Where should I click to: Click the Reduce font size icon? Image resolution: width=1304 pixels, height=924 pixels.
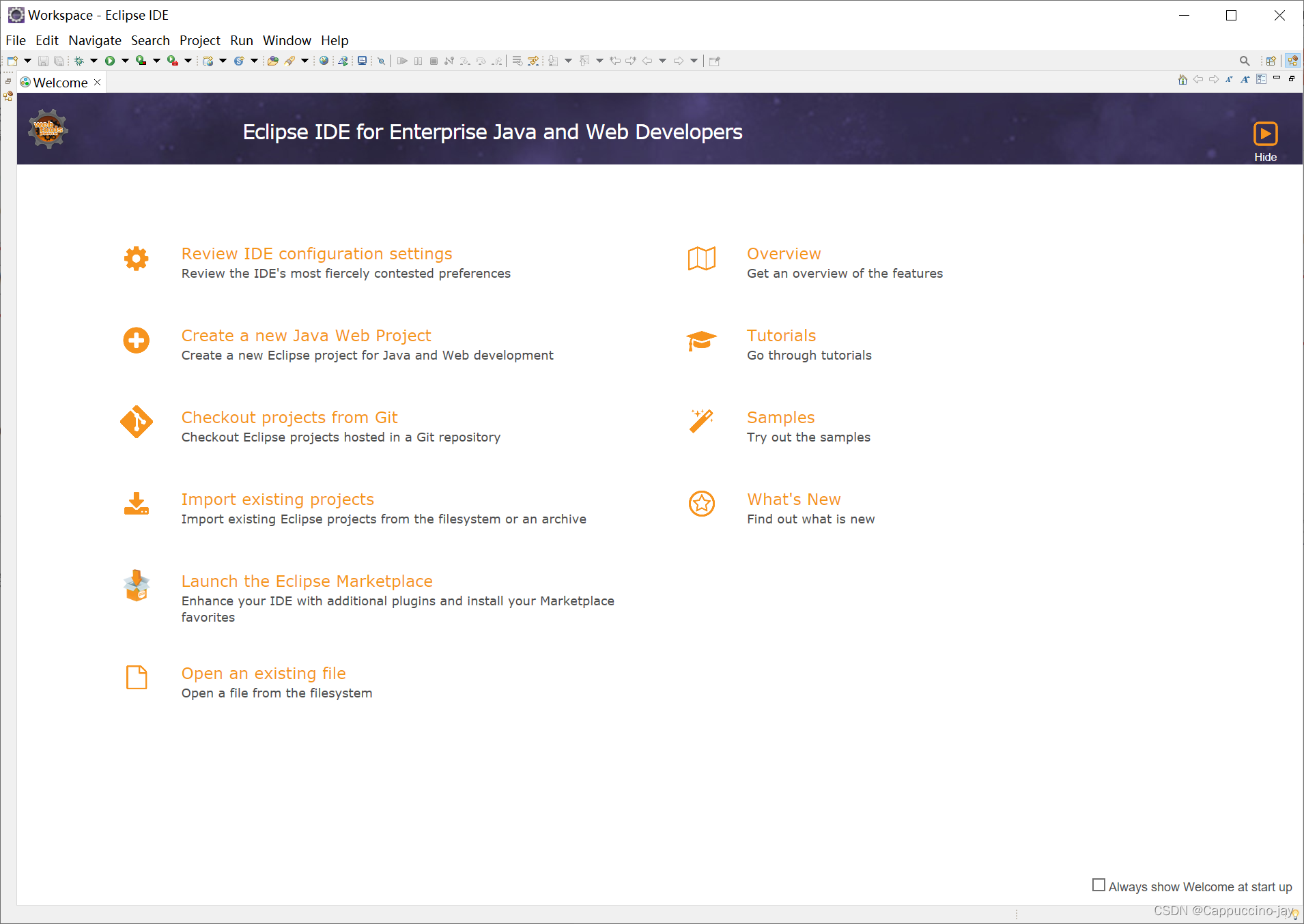click(x=1229, y=79)
